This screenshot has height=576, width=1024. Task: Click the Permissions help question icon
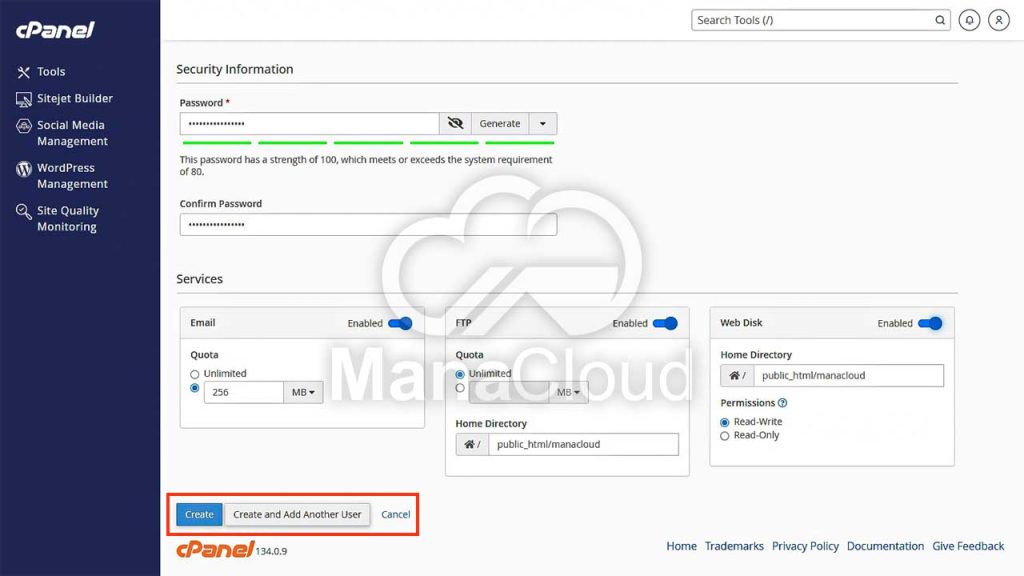(782, 403)
